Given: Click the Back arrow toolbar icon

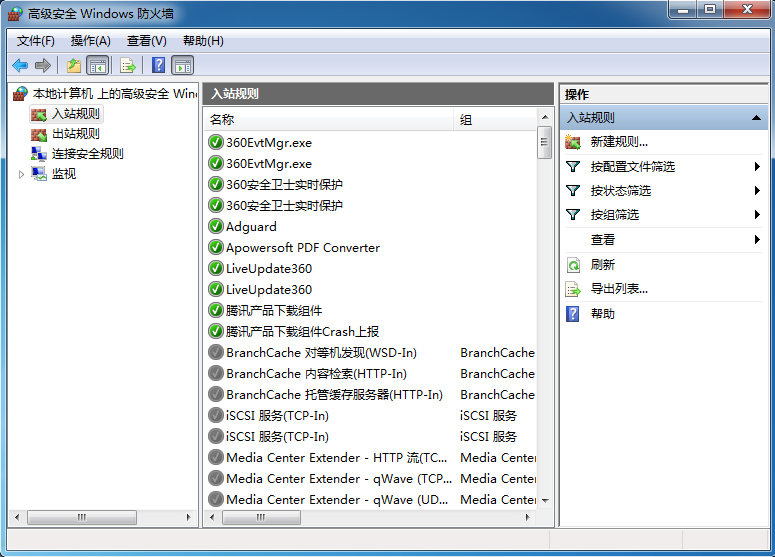Looking at the screenshot, I should pyautogui.click(x=20, y=65).
